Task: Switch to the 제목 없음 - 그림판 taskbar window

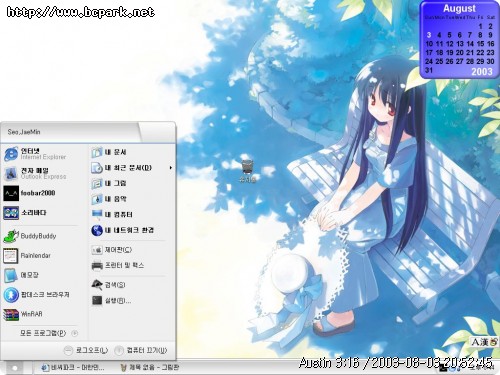Action: pos(150,368)
